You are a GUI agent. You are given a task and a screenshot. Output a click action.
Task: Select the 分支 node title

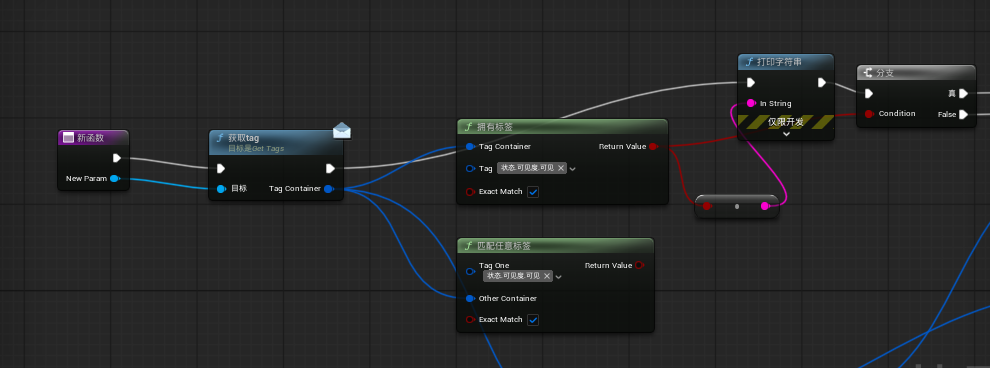tap(885, 73)
